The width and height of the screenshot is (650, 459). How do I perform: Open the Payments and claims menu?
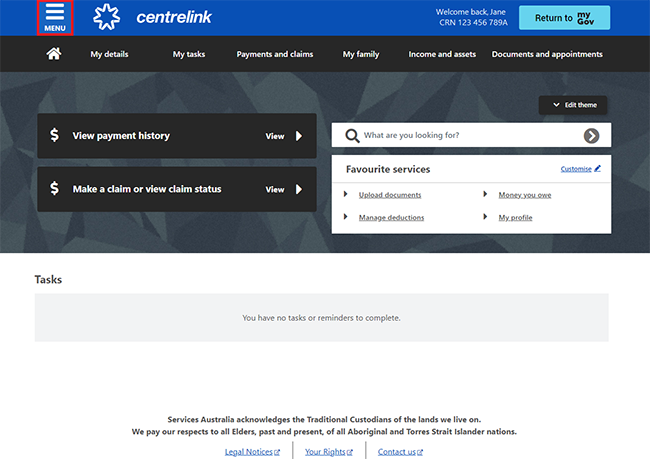[273, 54]
